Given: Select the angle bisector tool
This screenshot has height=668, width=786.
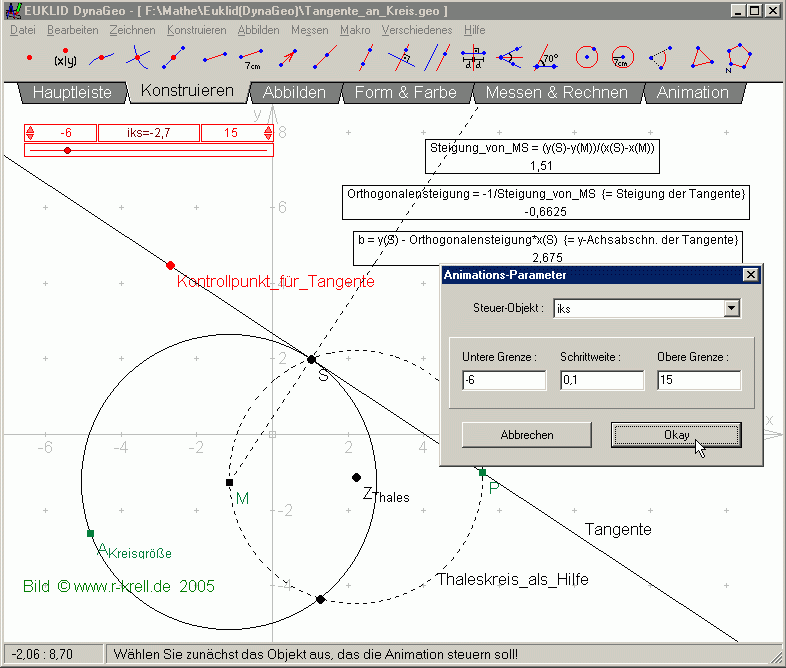Looking at the screenshot, I should (510, 58).
